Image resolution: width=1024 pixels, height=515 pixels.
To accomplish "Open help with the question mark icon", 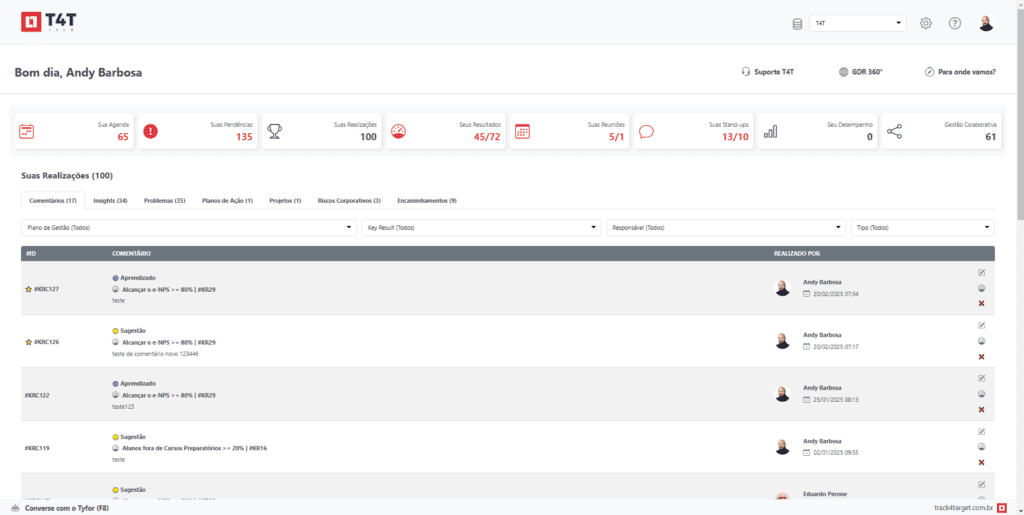I will pos(955,23).
